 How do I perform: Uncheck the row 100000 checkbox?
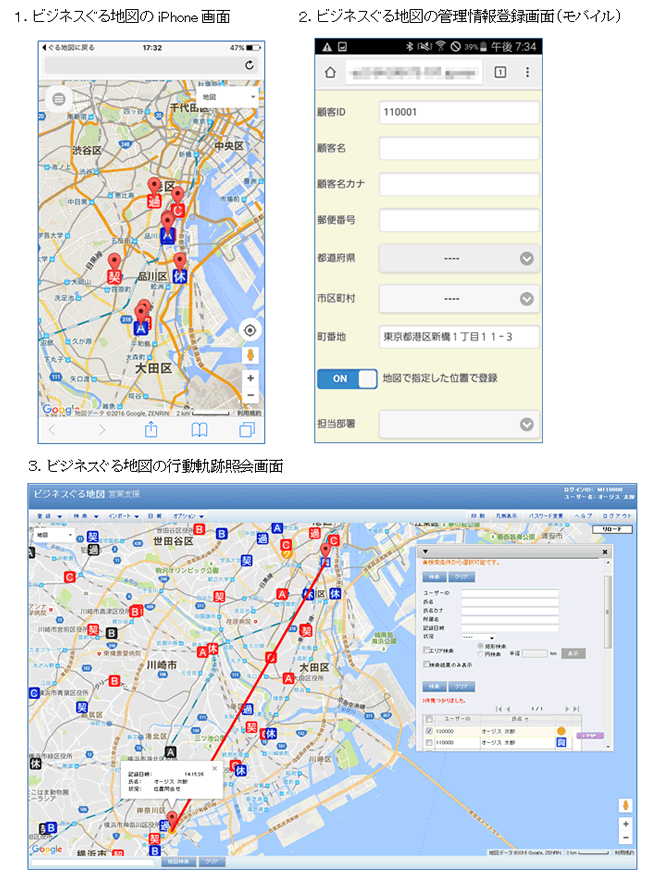coord(429,732)
